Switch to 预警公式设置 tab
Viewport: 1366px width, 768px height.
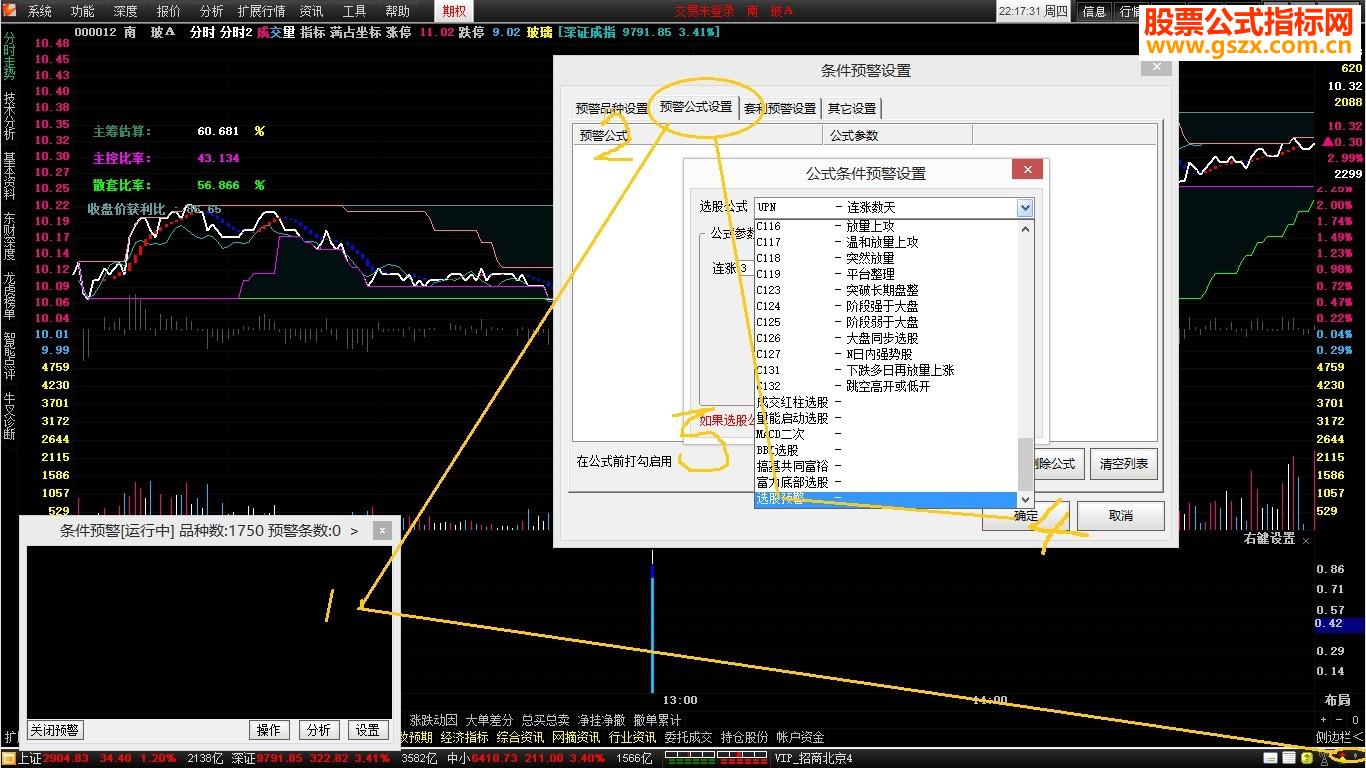pos(696,107)
